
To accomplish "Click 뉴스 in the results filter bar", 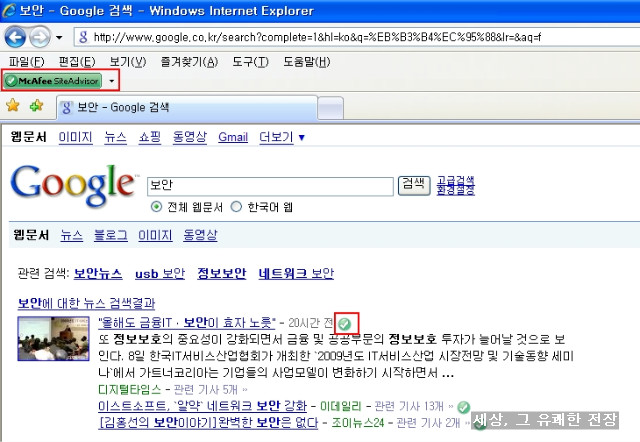I will tap(71, 235).
